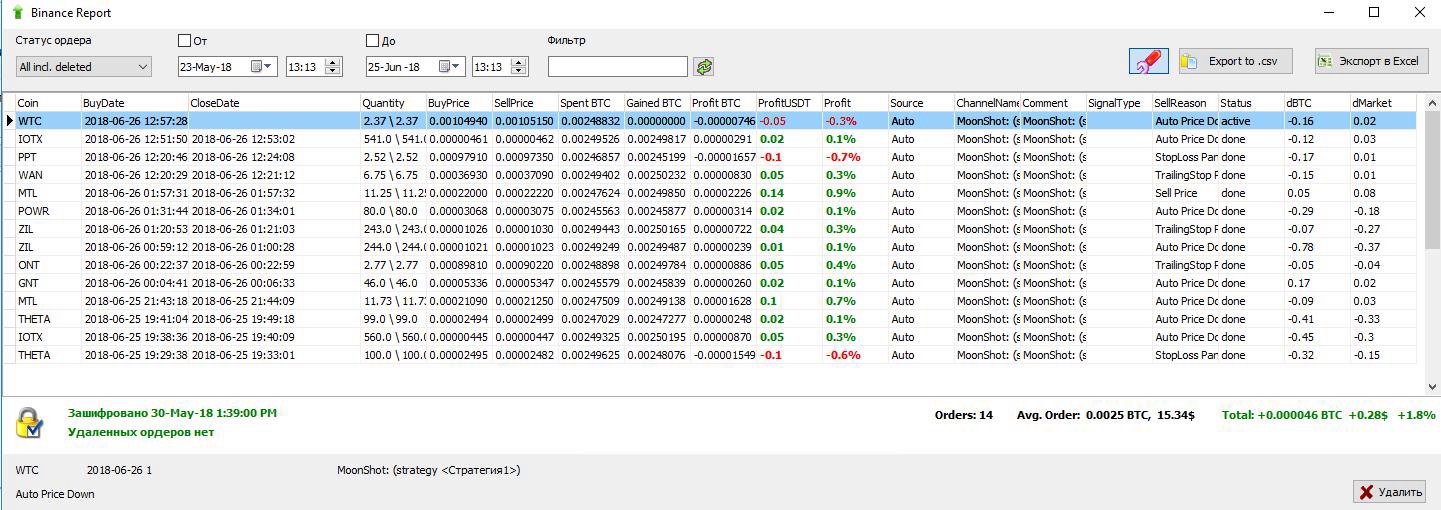
Task: Sort by the Coin column header
Action: (x=47, y=103)
